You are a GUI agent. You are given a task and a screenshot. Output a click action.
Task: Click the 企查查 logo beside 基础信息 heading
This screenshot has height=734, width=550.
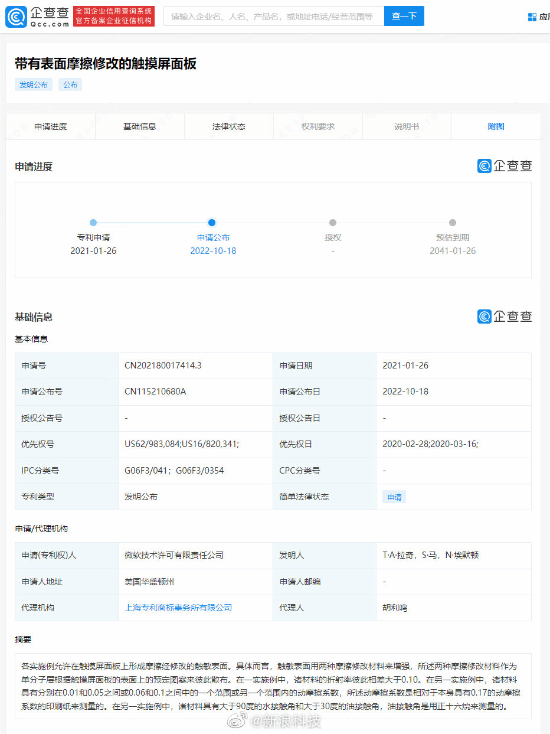tap(505, 316)
